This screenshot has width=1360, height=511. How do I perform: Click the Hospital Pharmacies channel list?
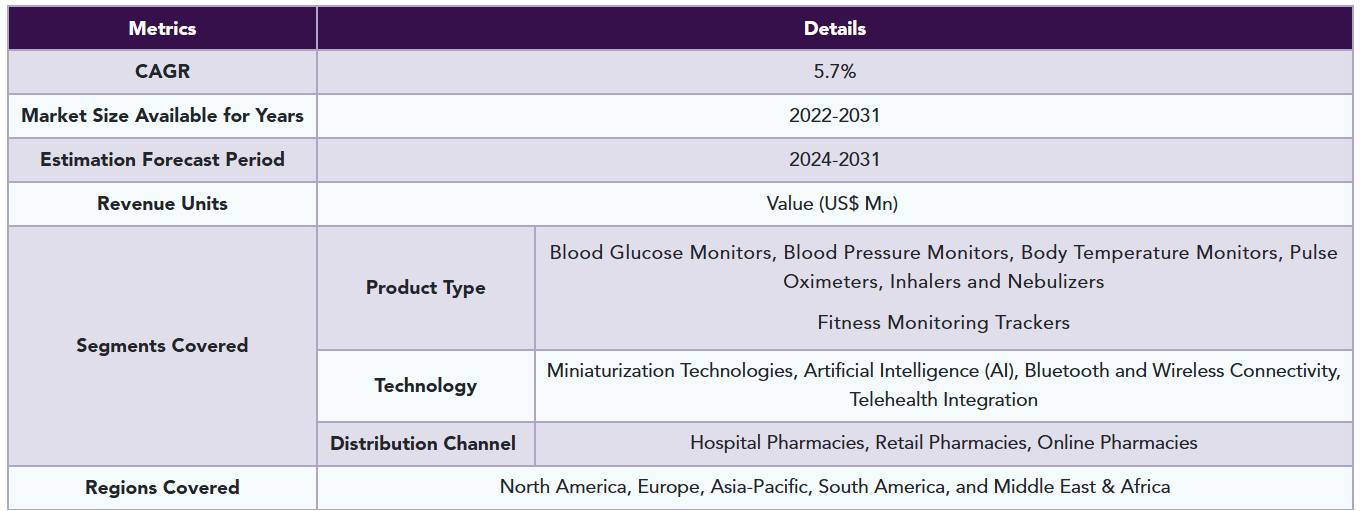tap(943, 443)
